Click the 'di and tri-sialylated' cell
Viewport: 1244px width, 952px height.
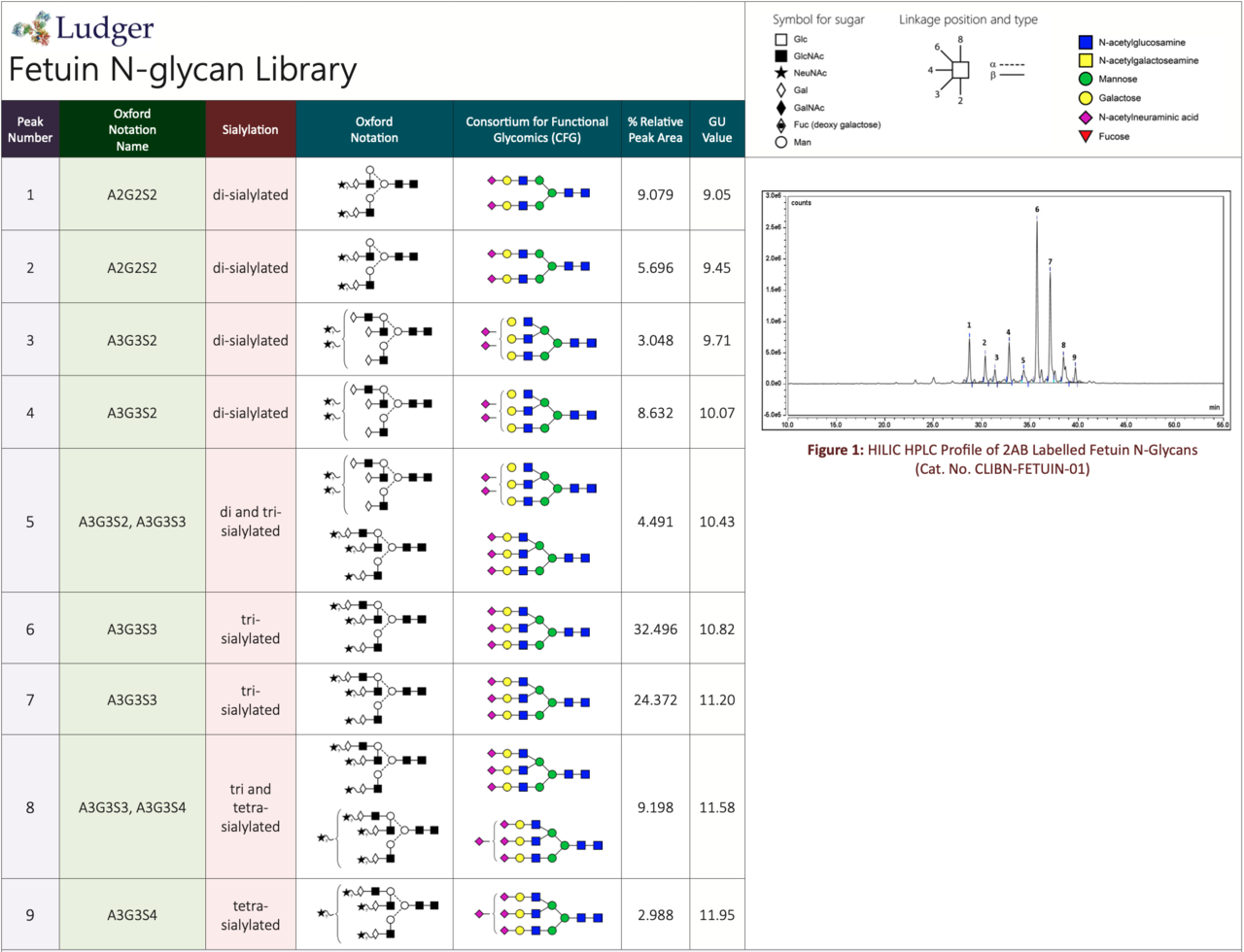point(251,521)
